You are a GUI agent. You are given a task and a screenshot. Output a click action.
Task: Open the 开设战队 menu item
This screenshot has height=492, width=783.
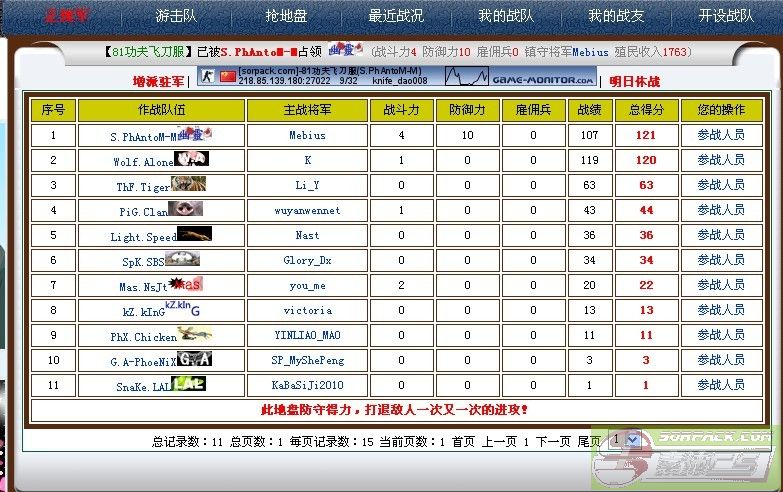(725, 16)
